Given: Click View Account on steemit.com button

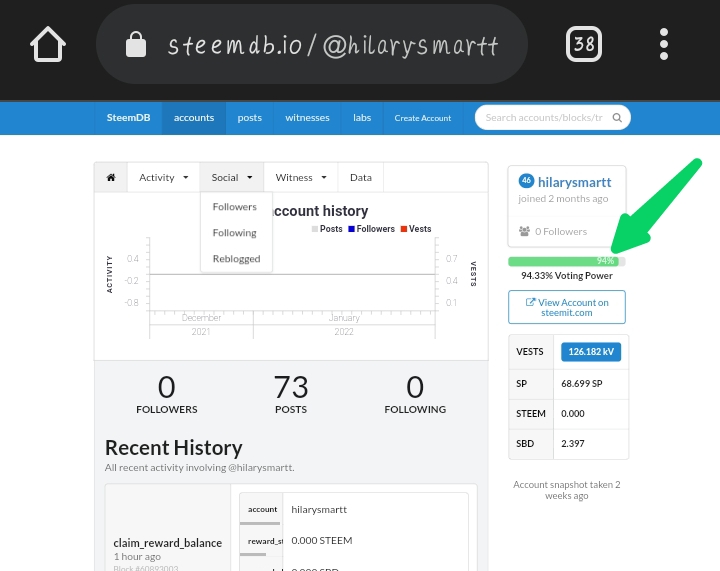Looking at the screenshot, I should 567,307.
